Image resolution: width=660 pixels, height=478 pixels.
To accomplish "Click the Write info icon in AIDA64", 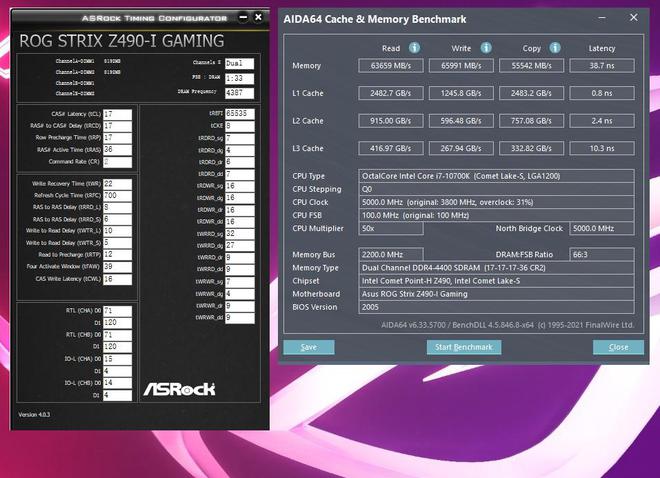I will 486,48.
